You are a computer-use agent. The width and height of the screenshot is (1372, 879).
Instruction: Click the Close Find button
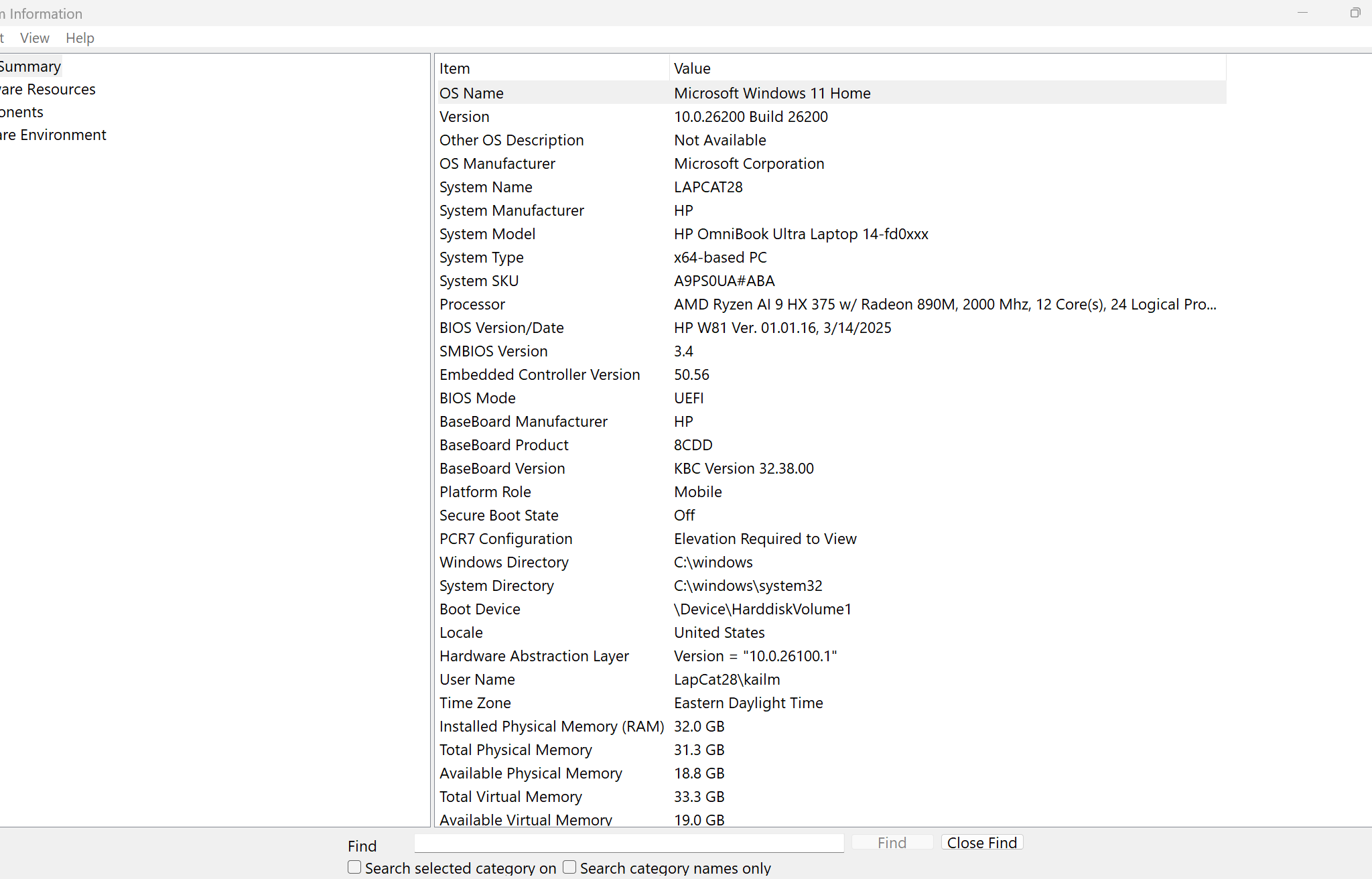click(x=982, y=843)
